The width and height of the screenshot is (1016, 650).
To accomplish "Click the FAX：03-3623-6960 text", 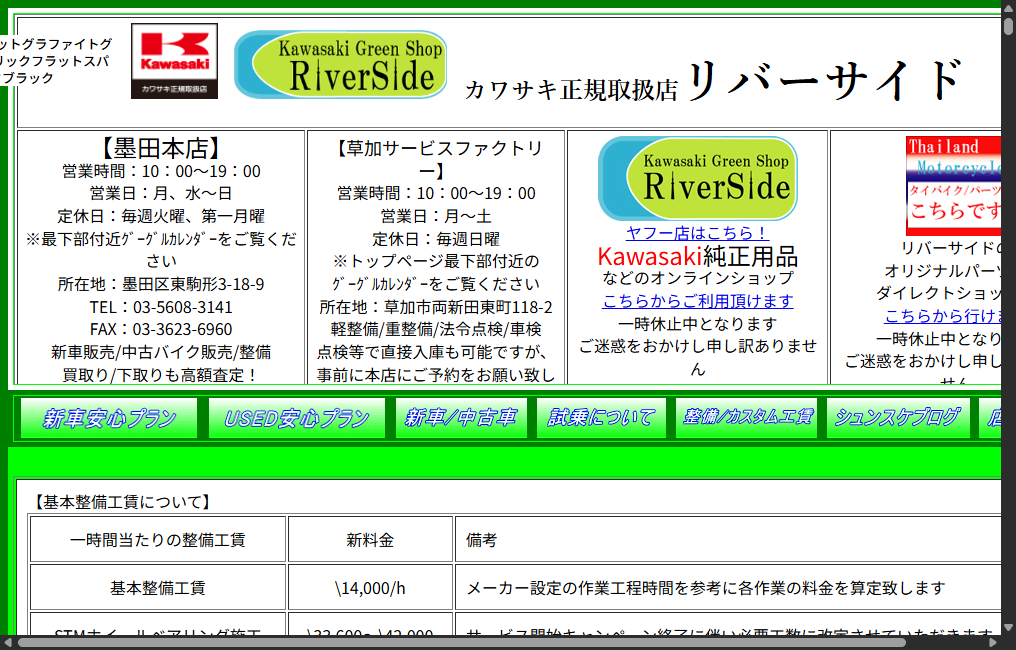I will point(161,329).
